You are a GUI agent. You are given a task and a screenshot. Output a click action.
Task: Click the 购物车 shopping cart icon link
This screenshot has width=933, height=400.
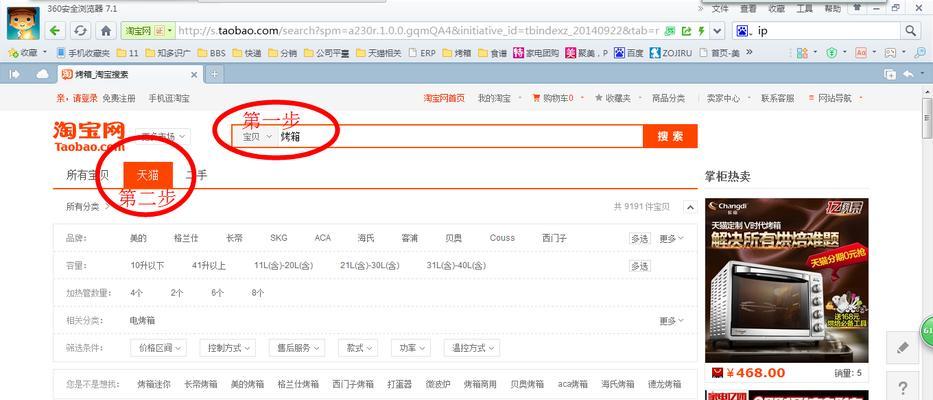click(x=552, y=98)
